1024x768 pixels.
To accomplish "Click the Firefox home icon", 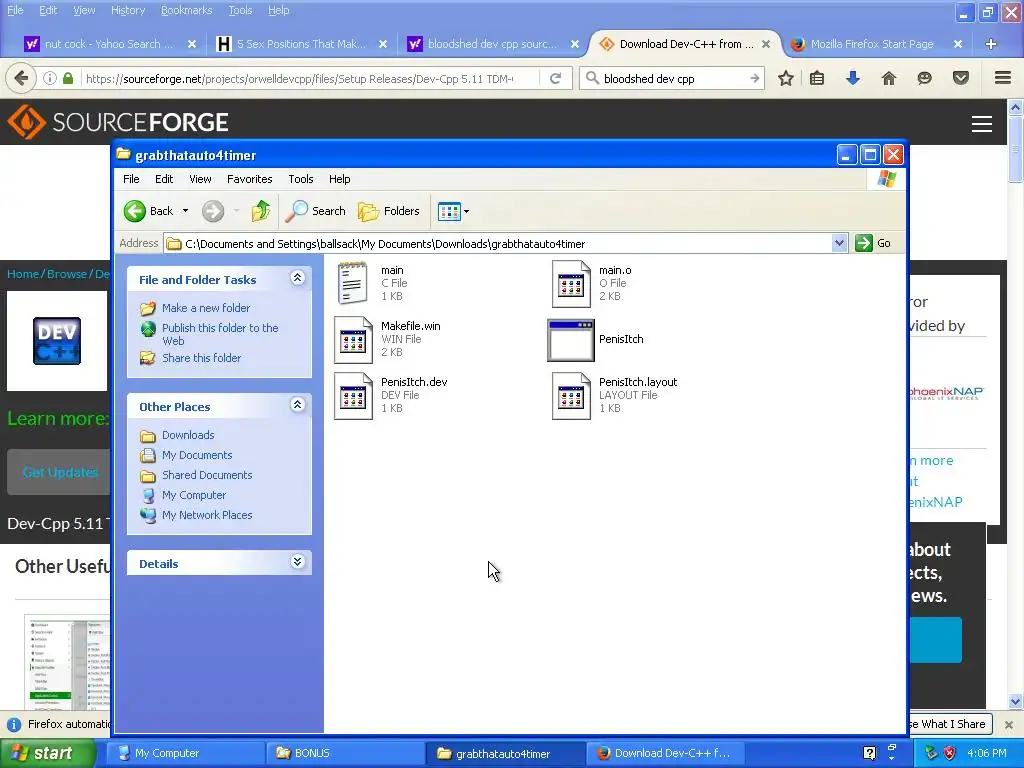I will coord(888,78).
